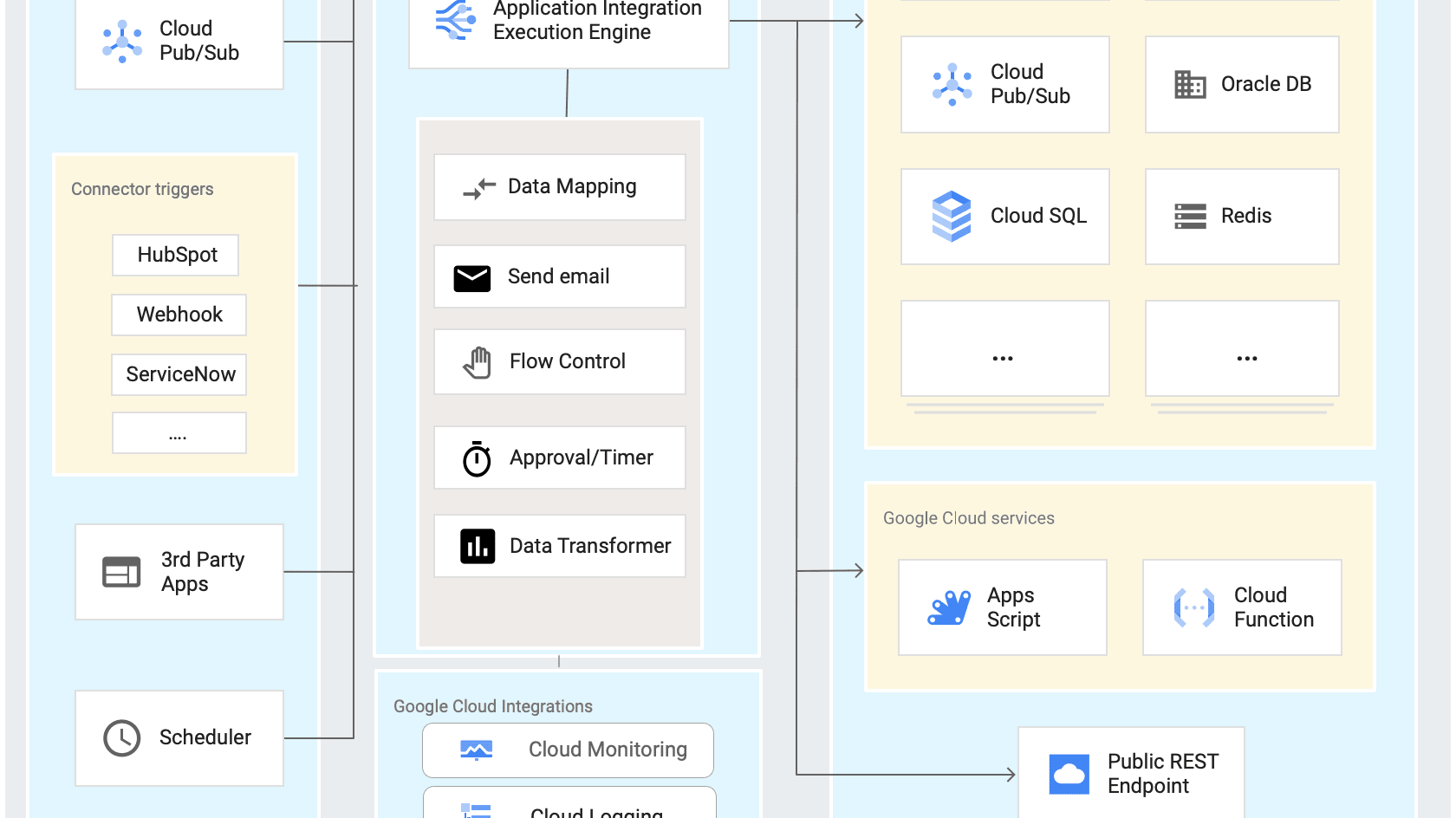
Task: Click the Send email label
Action: [x=558, y=276]
